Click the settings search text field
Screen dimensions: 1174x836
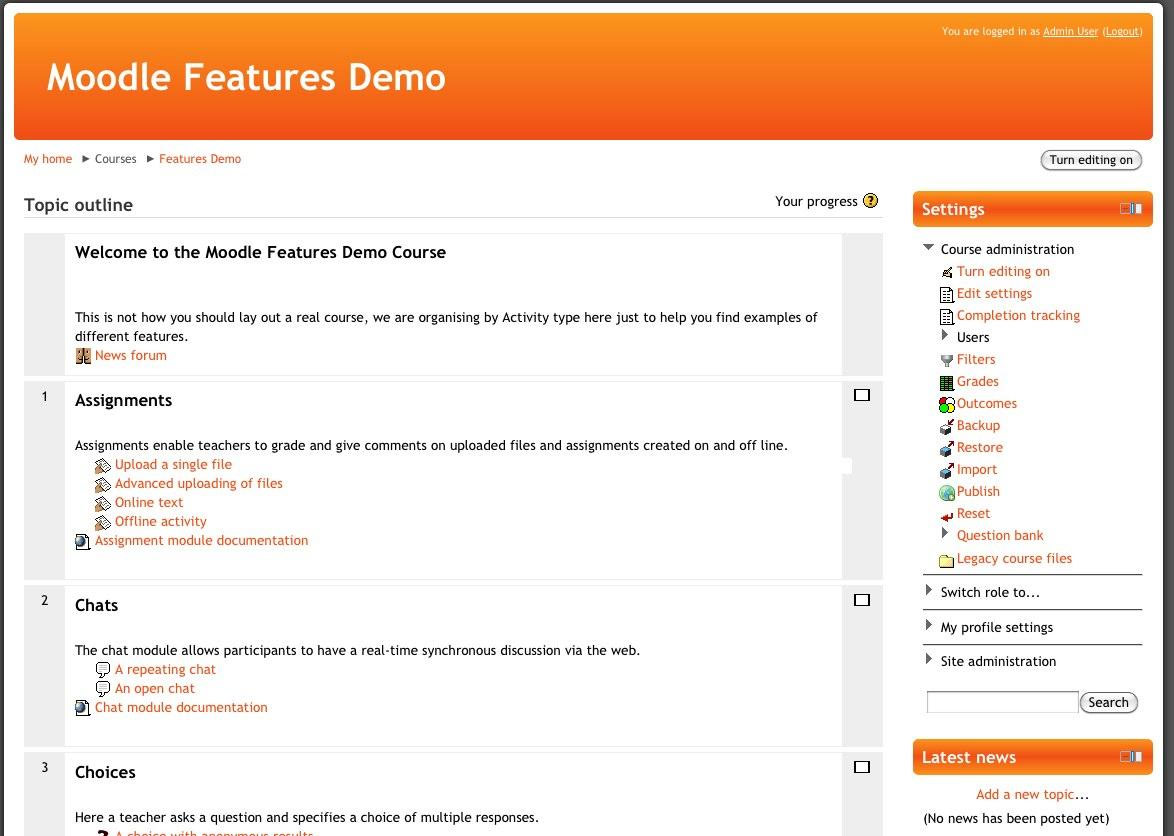(1002, 702)
